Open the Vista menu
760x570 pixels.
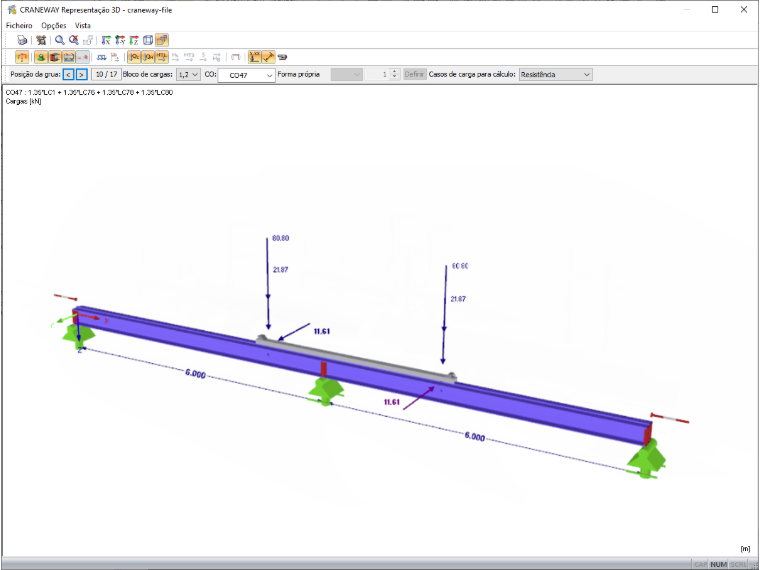point(82,25)
